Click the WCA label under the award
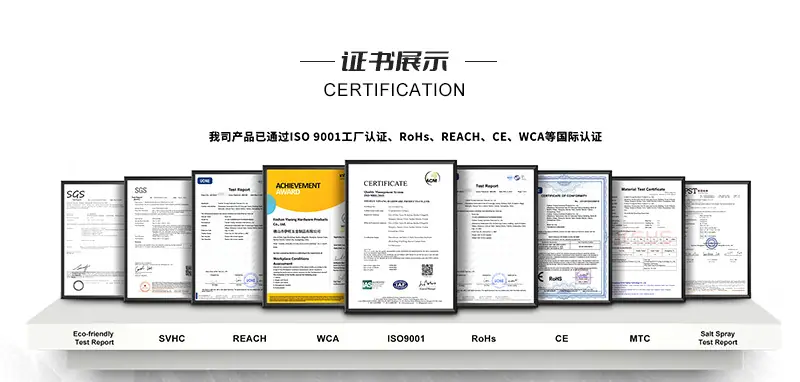Viewport: 800px width, 382px height. pos(328,339)
